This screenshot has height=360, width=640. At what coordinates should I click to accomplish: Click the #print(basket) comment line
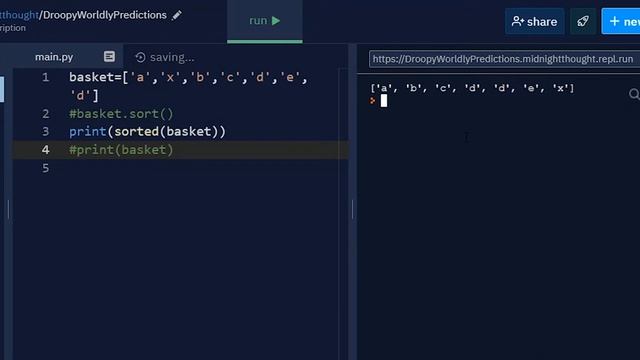[x=121, y=150]
